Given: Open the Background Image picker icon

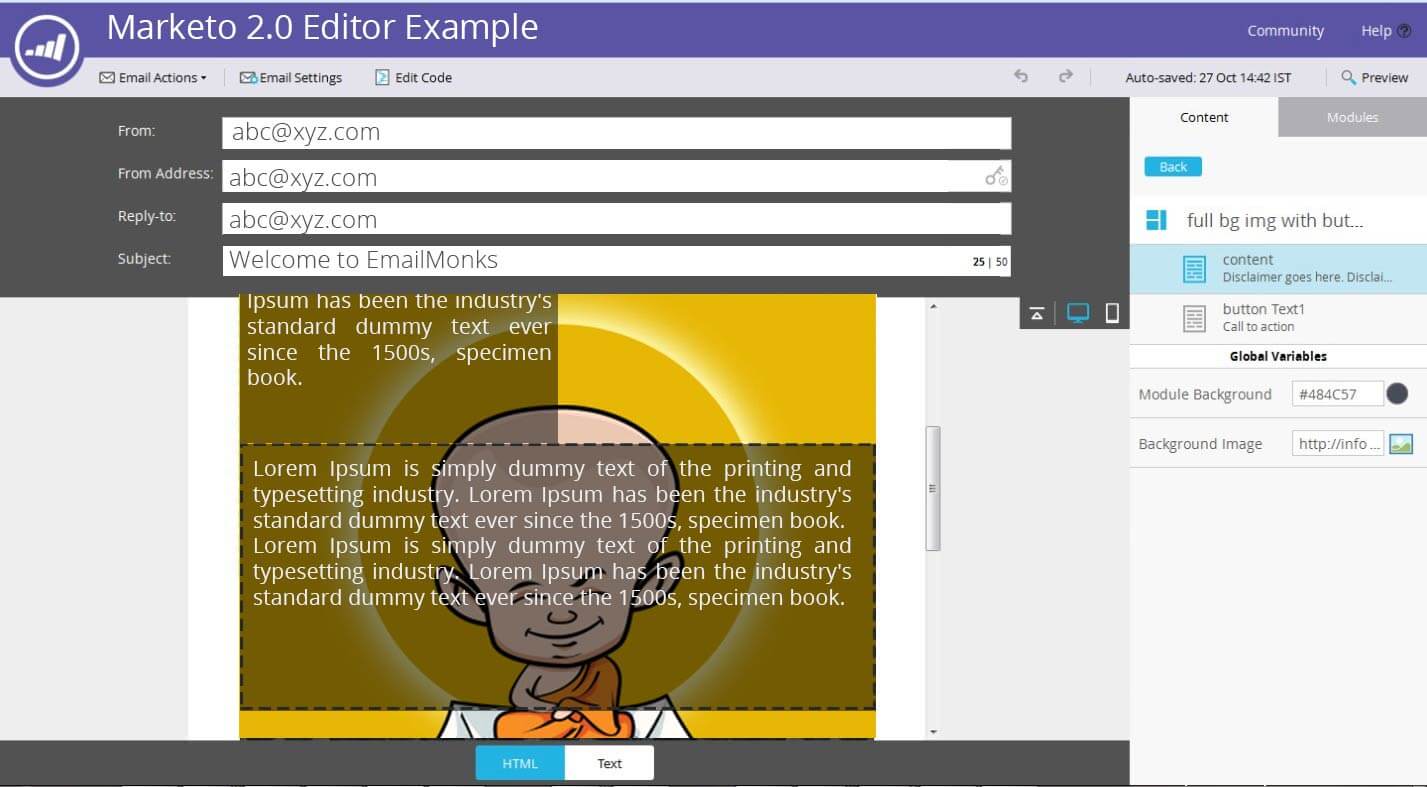Looking at the screenshot, I should 1401,444.
